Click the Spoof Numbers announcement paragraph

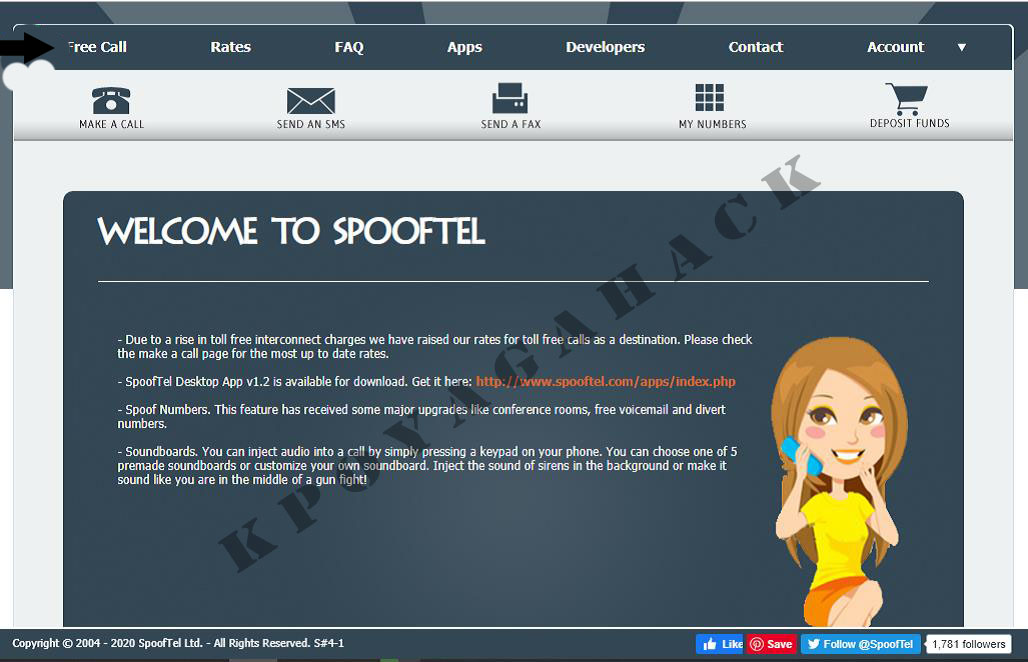click(x=422, y=416)
